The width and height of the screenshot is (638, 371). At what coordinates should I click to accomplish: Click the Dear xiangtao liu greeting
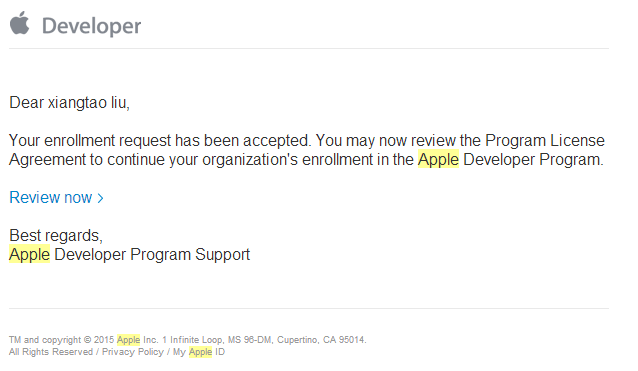pyautogui.click(x=70, y=103)
